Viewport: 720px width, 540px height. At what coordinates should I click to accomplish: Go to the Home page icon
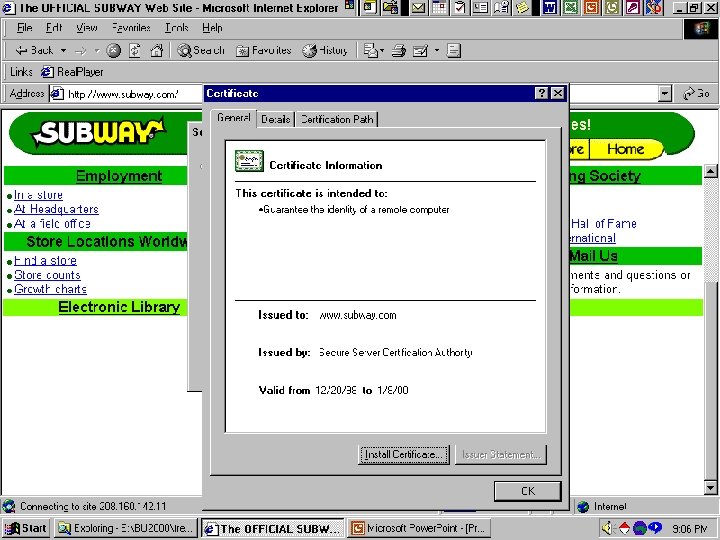pos(157,51)
